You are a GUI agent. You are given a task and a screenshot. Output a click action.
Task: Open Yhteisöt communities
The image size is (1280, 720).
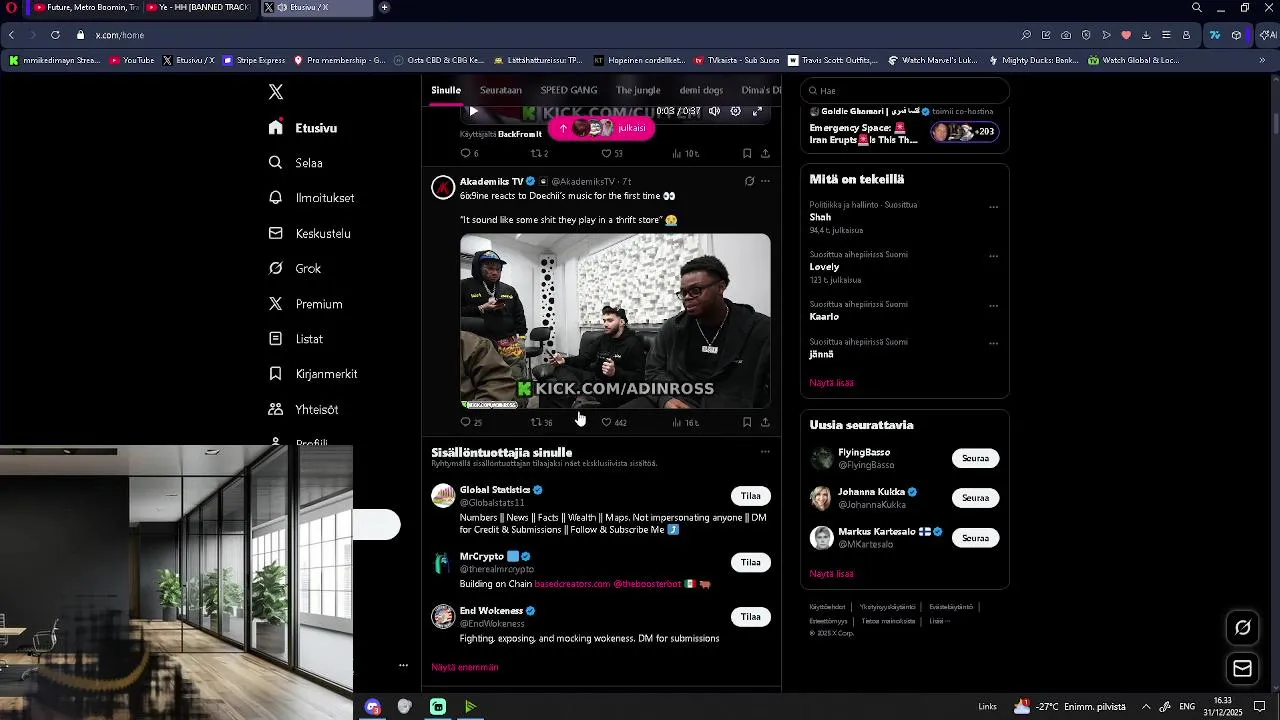click(303, 409)
